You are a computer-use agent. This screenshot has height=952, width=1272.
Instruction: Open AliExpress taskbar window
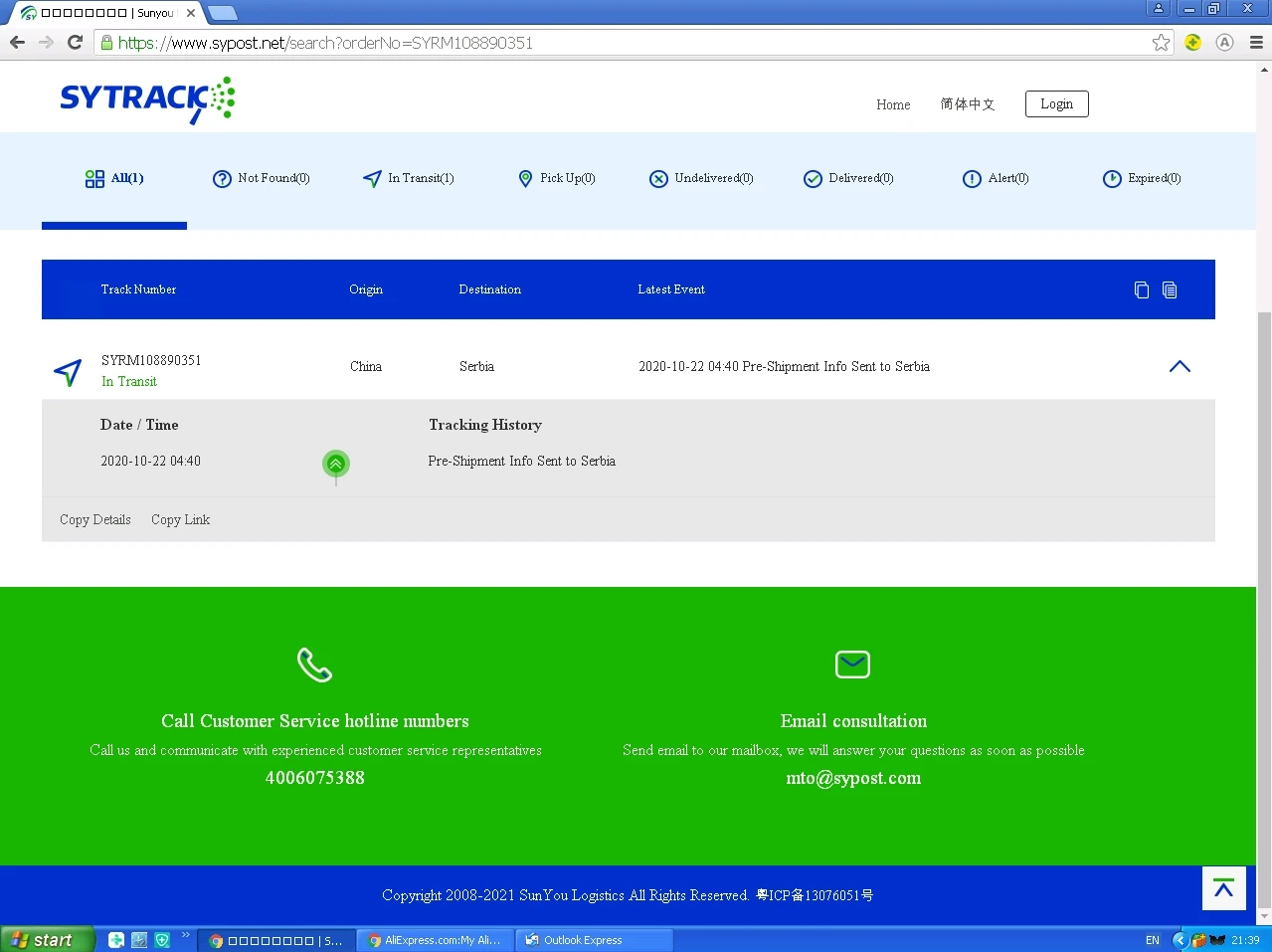pyautogui.click(x=435, y=940)
